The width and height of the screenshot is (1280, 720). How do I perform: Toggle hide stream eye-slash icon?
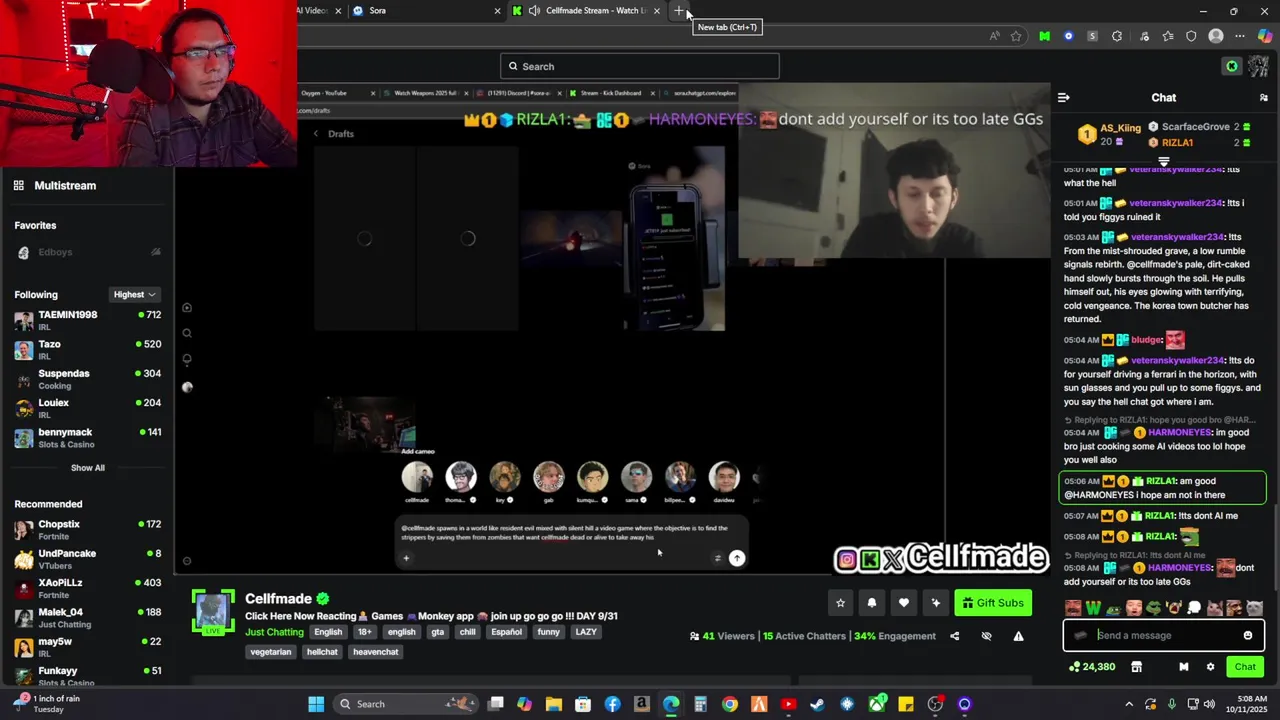click(986, 636)
